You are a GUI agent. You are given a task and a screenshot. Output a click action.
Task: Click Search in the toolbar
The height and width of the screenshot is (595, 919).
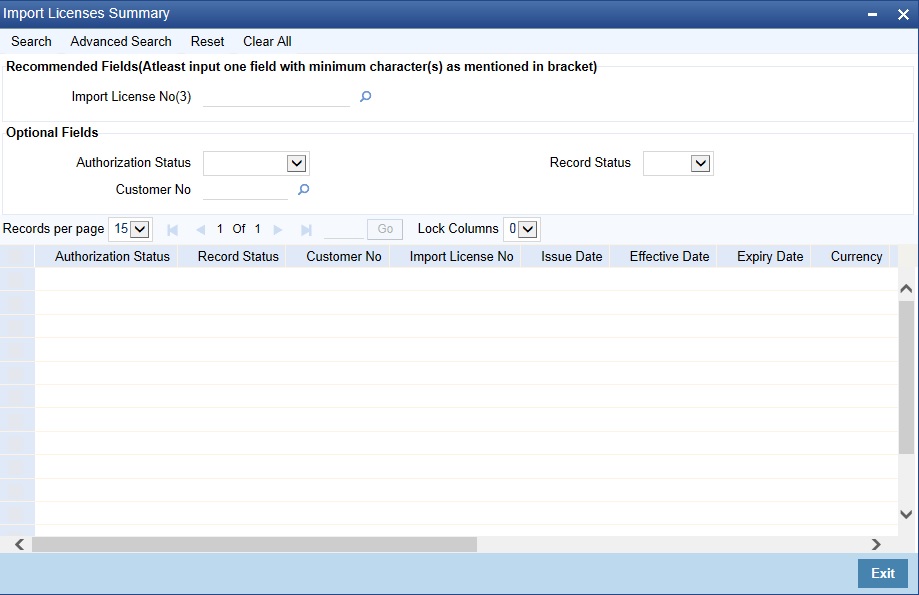tap(31, 42)
